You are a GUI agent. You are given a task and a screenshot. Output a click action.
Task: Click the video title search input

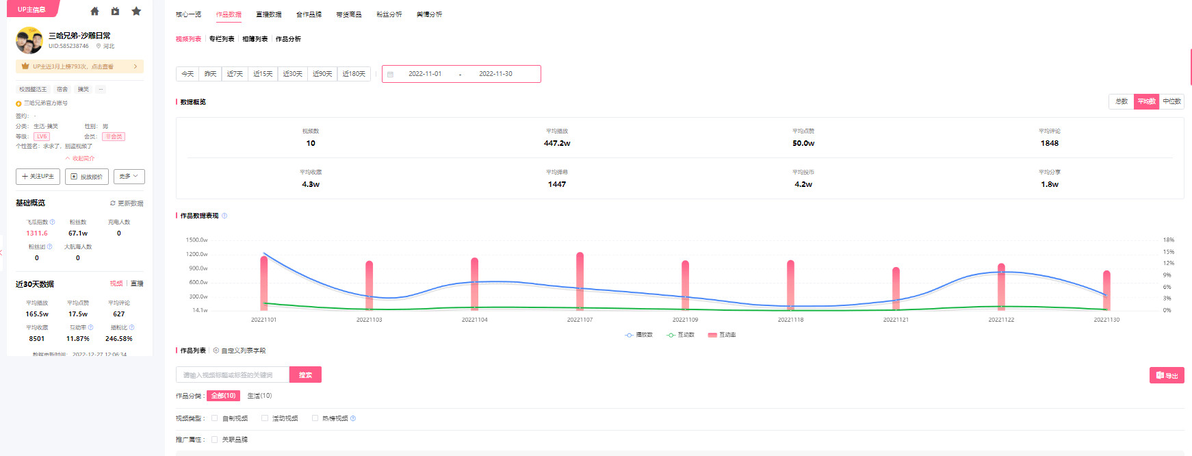coord(233,375)
